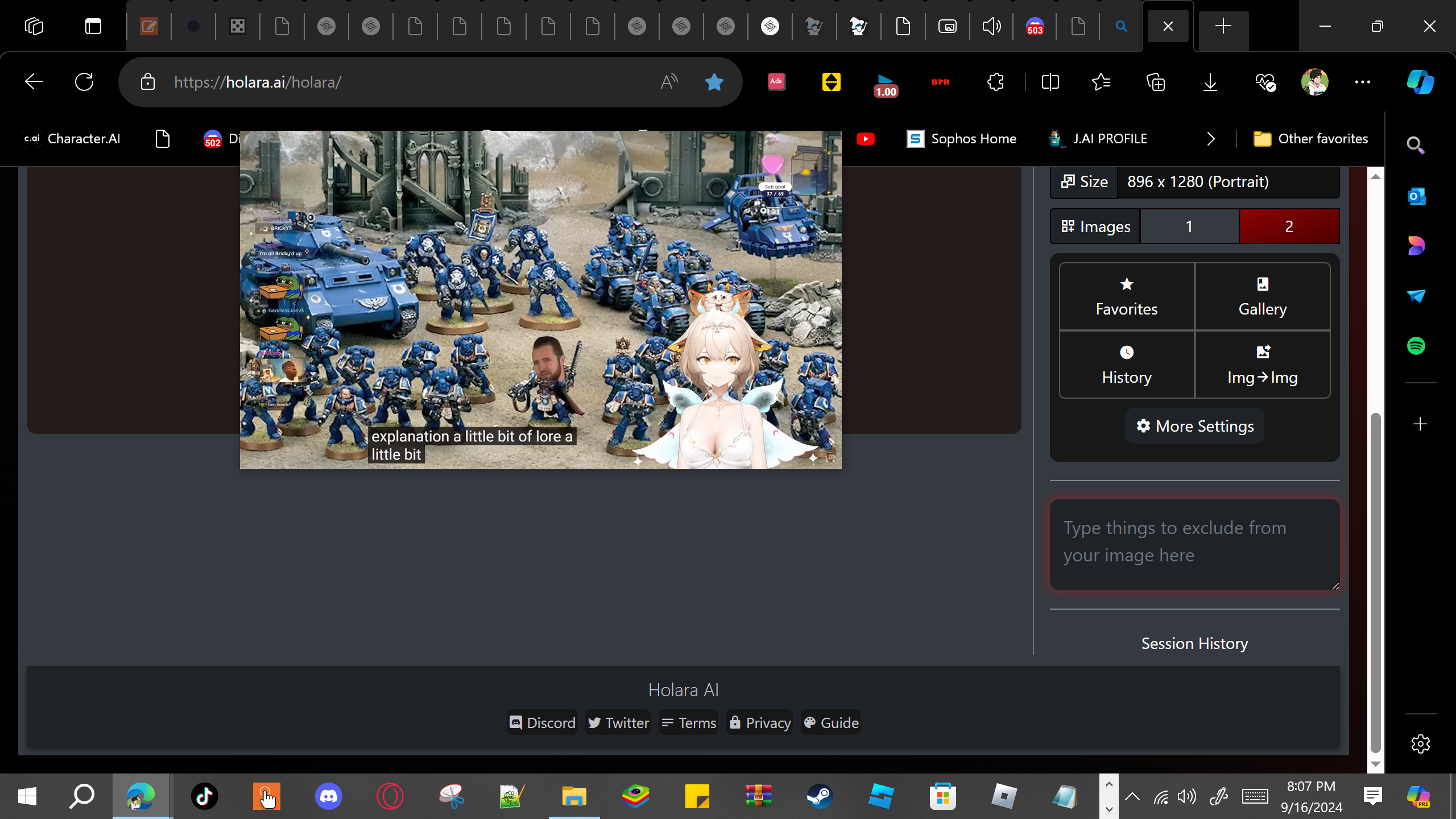View site information lock icon

[x=148, y=82]
